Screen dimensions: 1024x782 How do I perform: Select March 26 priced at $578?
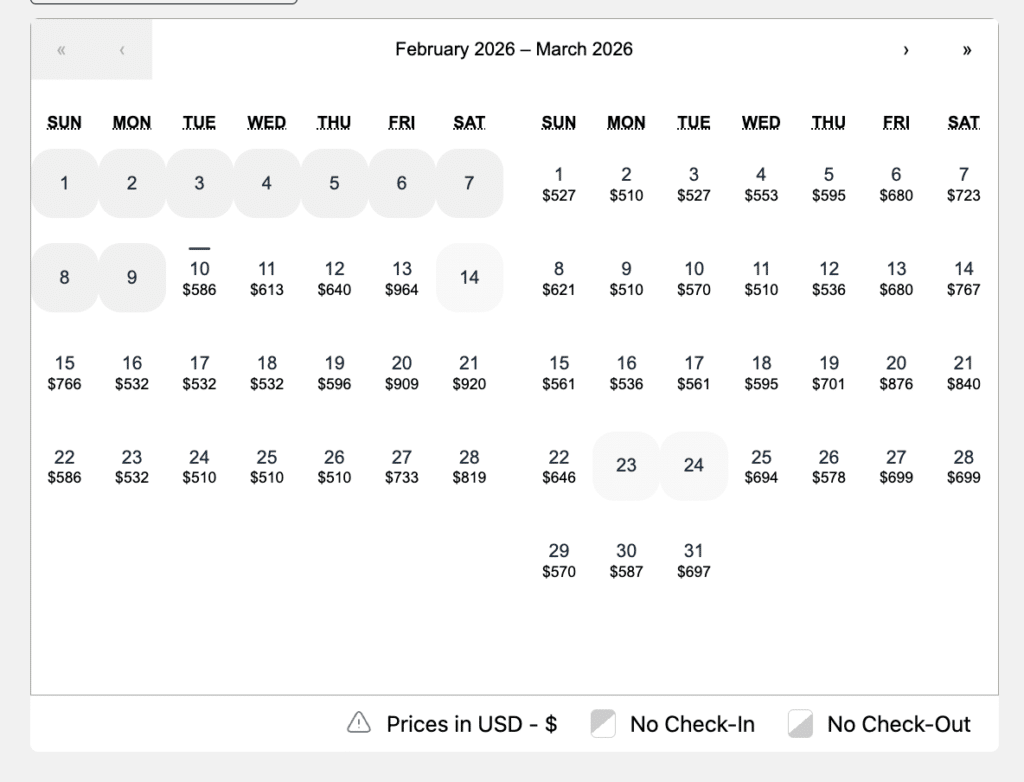coord(829,466)
